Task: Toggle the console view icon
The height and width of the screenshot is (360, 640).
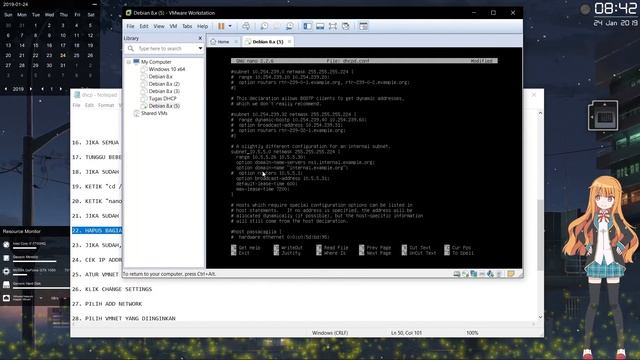Action: pos(363,26)
